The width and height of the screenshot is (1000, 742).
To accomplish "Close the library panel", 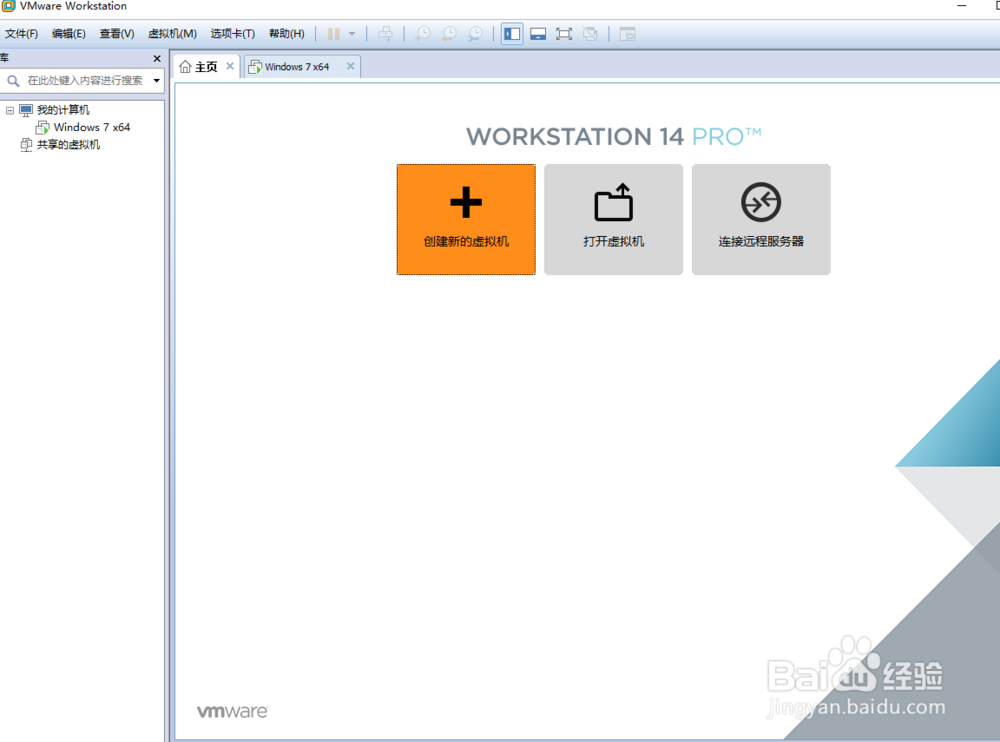I will [157, 59].
